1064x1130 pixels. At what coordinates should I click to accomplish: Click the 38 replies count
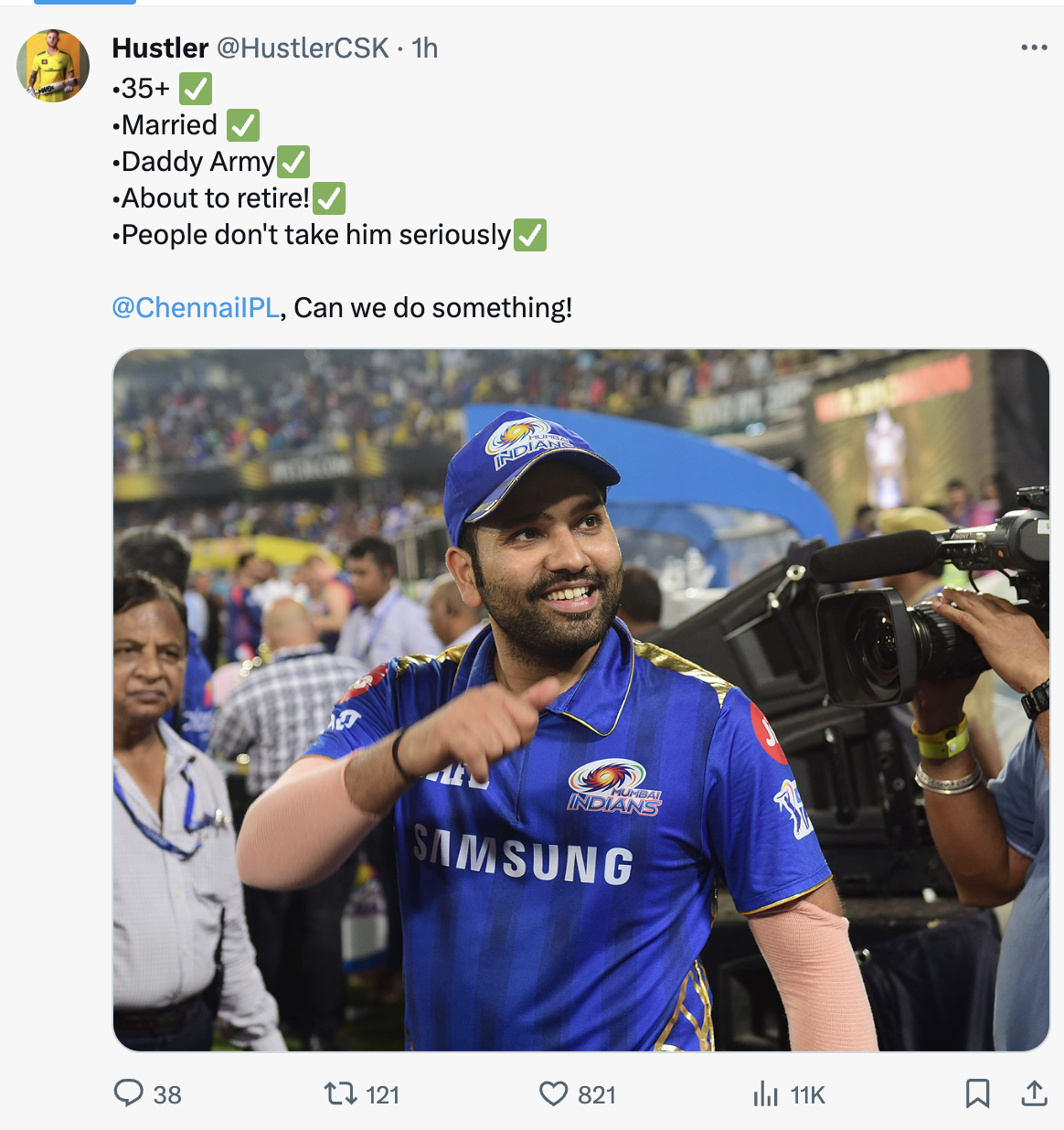[x=167, y=1094]
